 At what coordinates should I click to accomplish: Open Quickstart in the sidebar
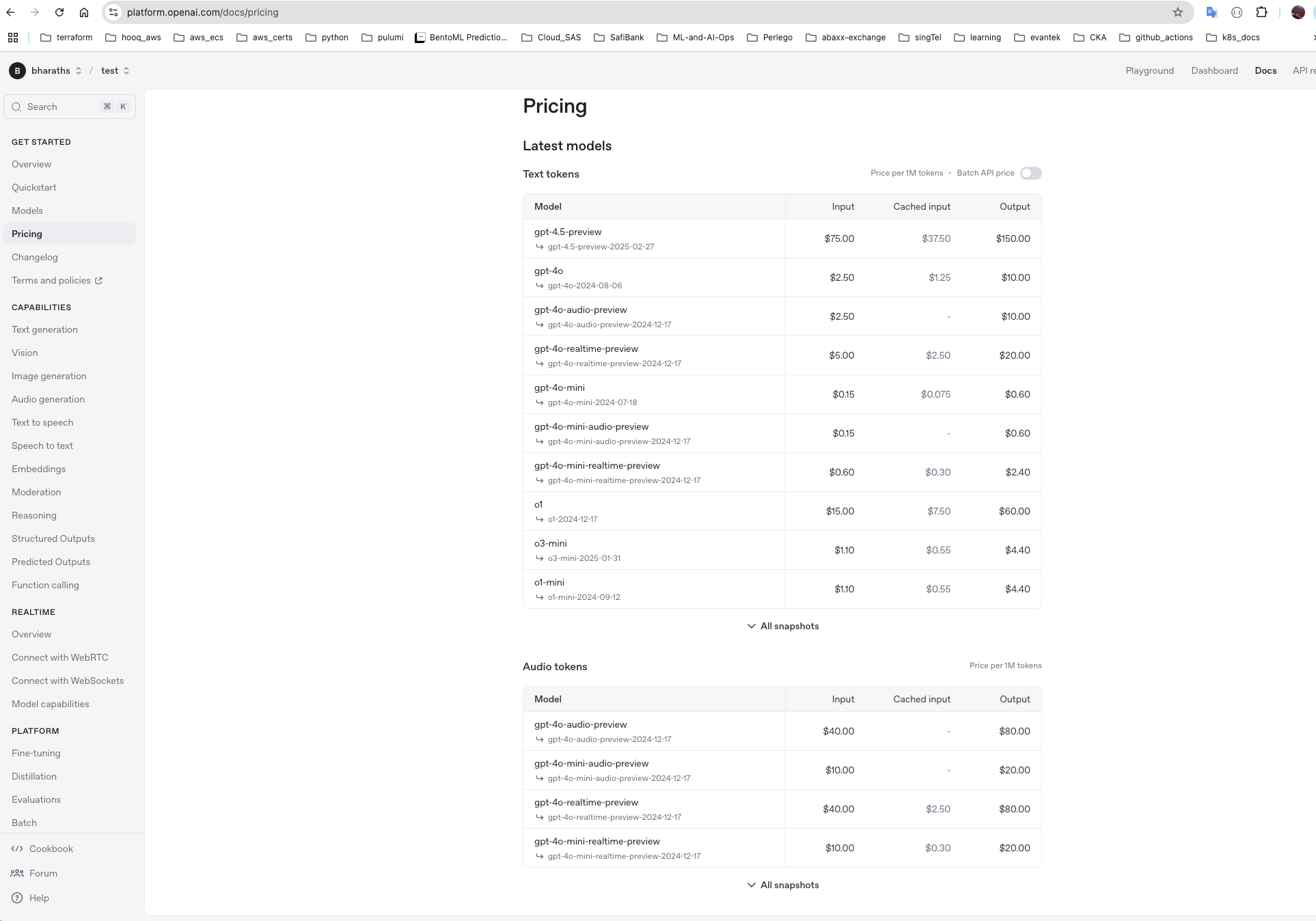34,187
